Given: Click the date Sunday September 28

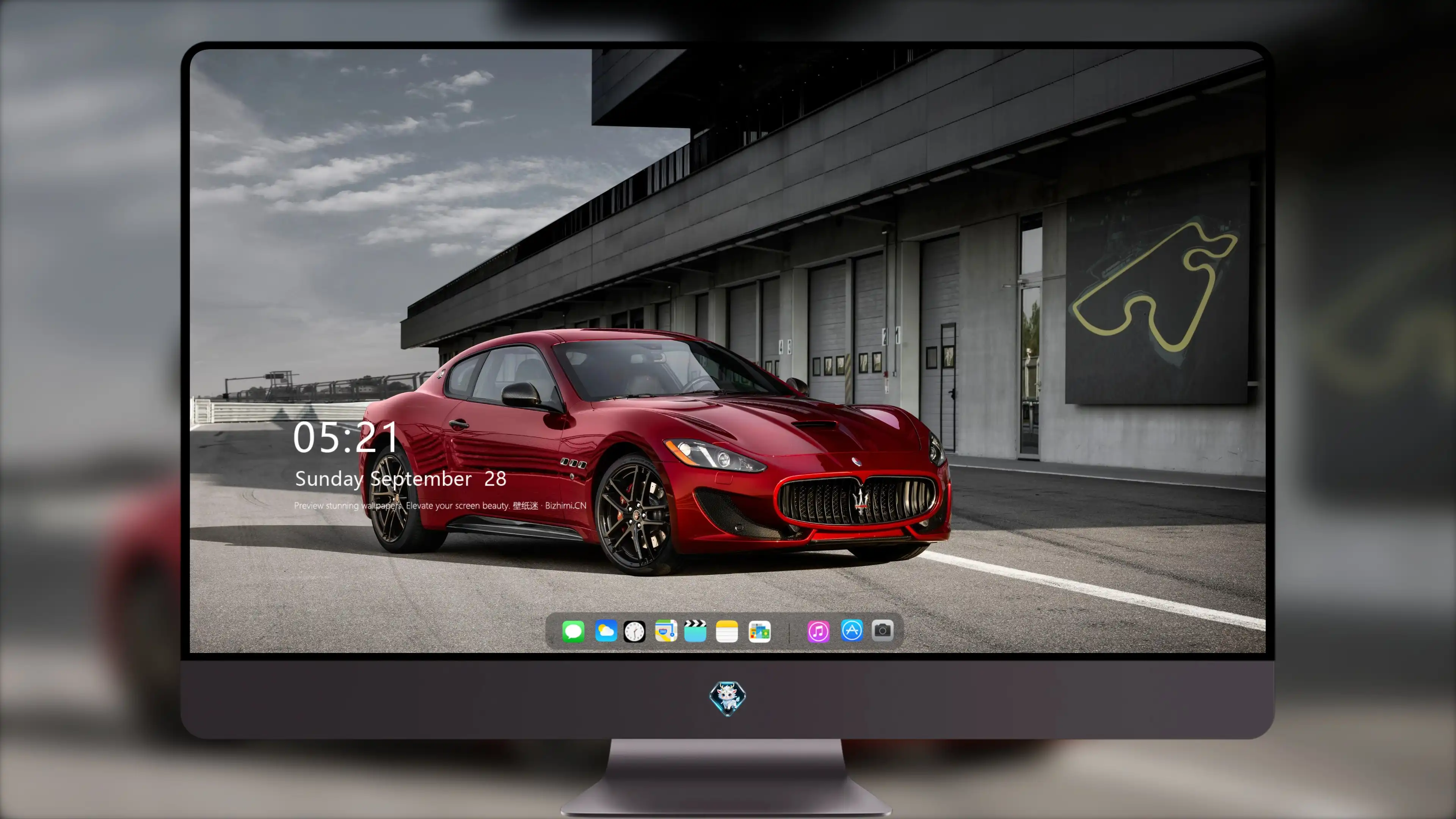Looking at the screenshot, I should 401,479.
